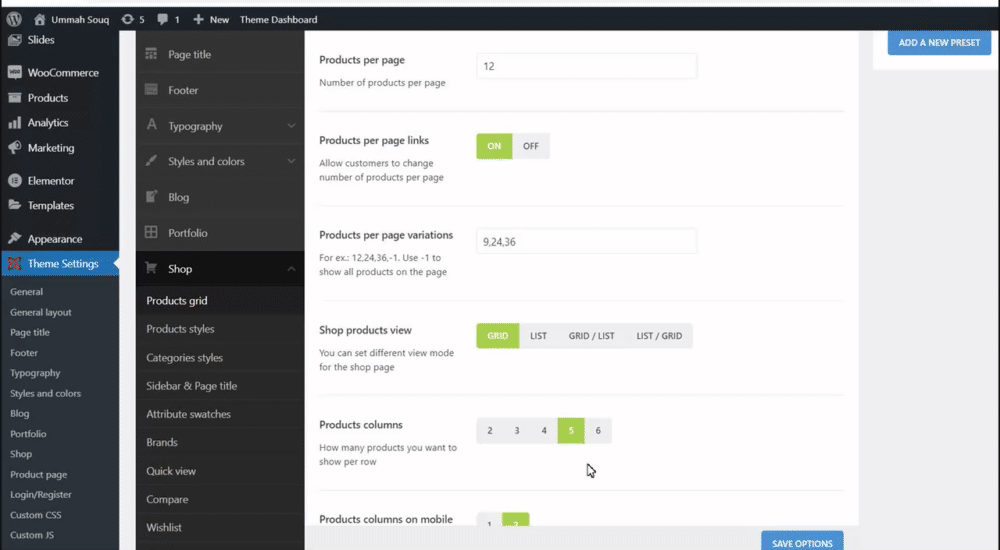Click the Products per page field

point(586,66)
